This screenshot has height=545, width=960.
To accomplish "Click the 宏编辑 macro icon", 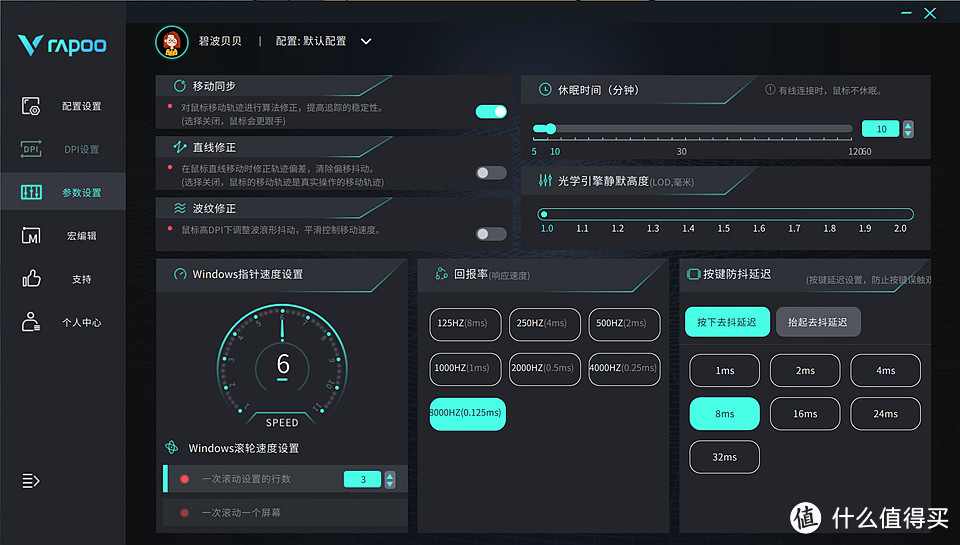I will point(31,235).
